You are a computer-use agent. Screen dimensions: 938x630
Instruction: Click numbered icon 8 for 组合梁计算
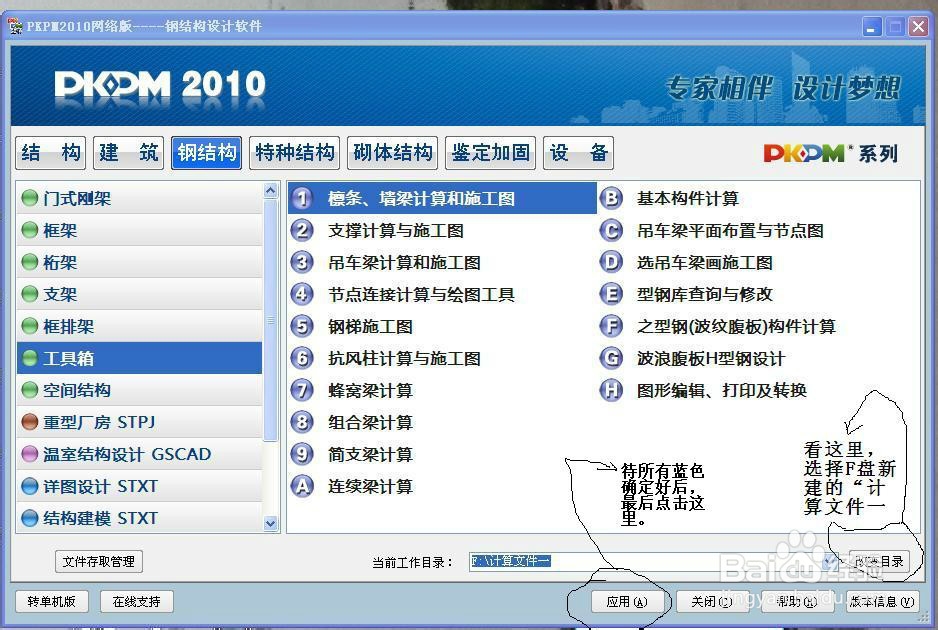click(x=303, y=422)
